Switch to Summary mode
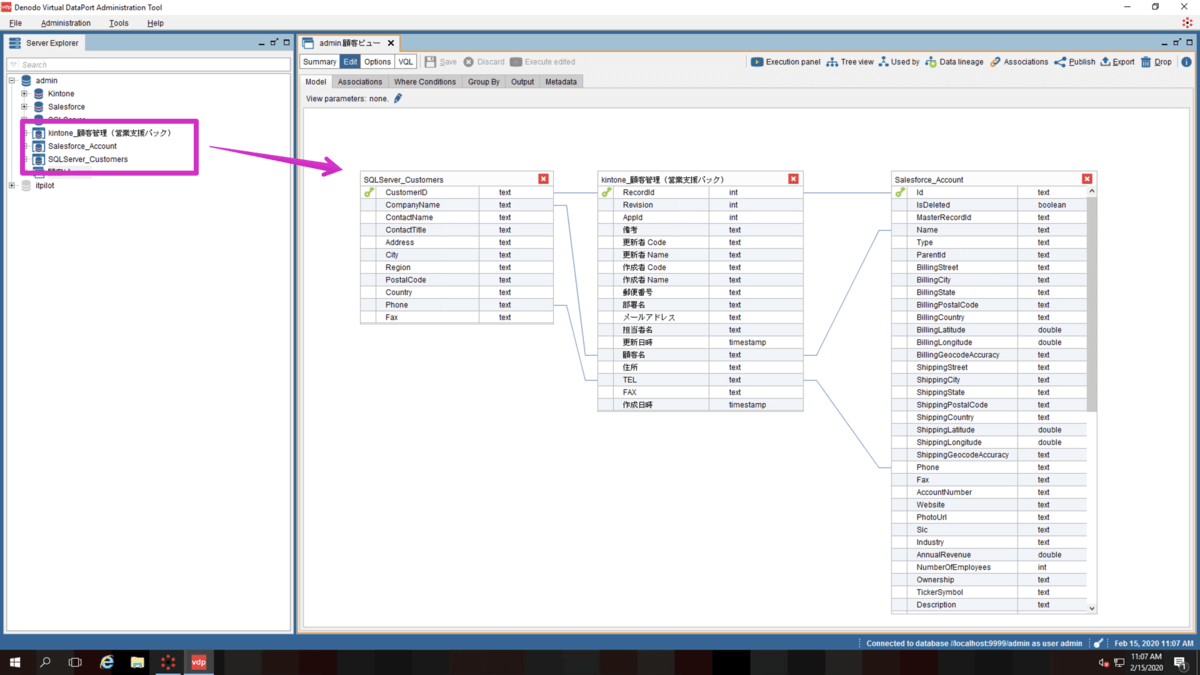Viewport: 1200px width, 675px height. pos(319,62)
